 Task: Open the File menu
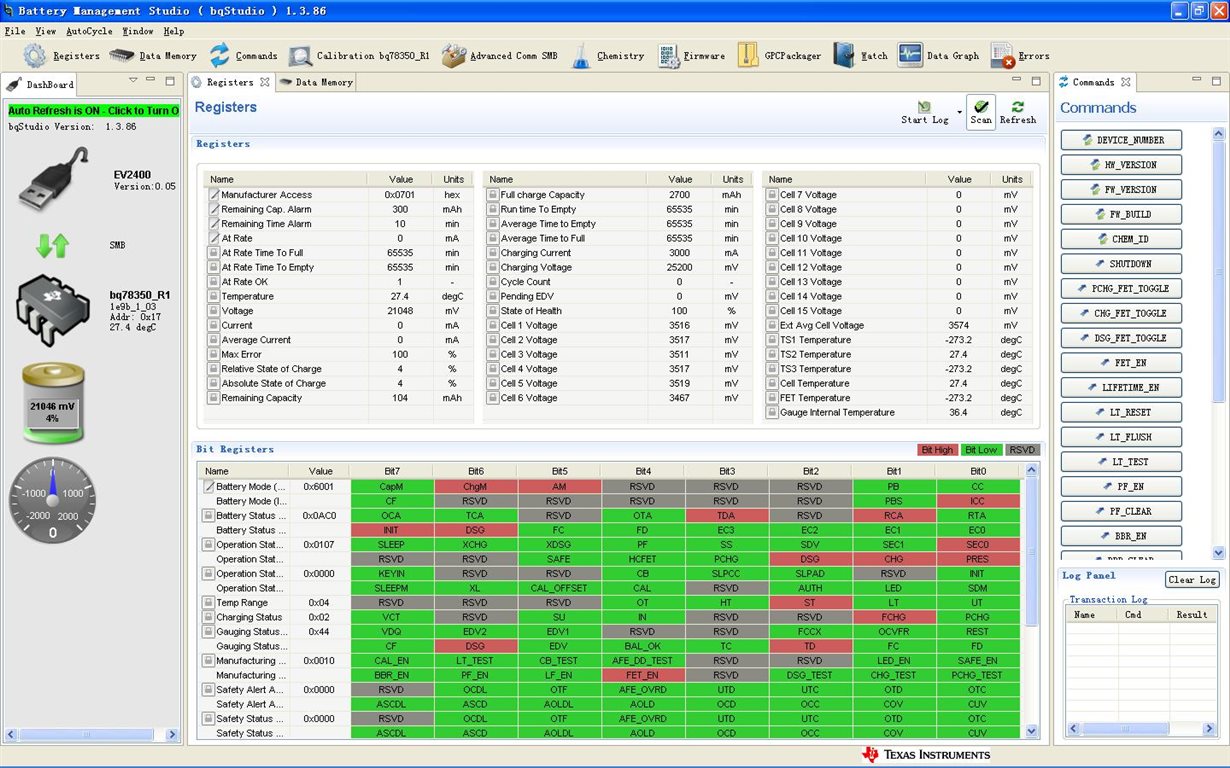pos(15,31)
